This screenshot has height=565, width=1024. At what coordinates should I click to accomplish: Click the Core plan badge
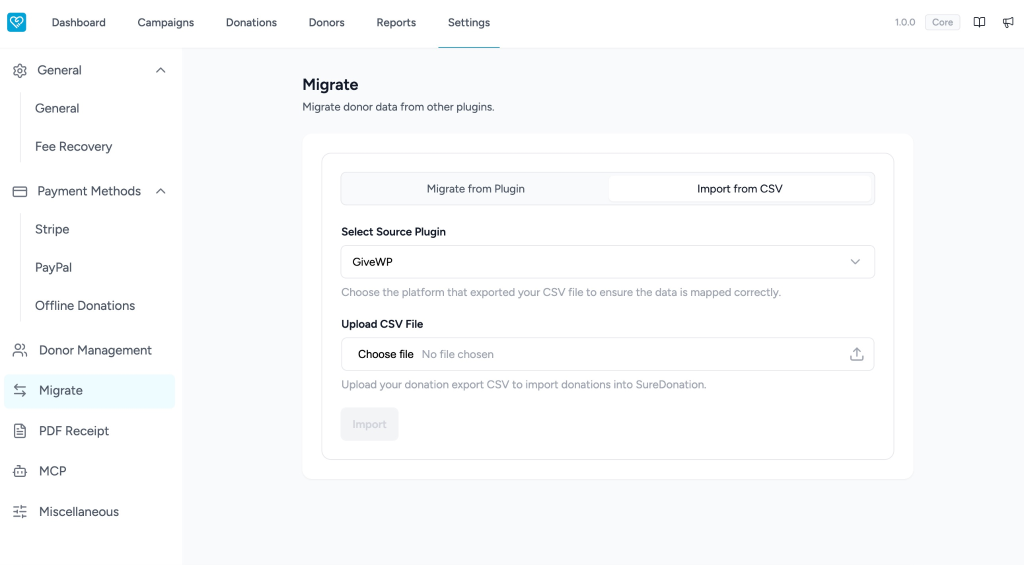point(942,22)
